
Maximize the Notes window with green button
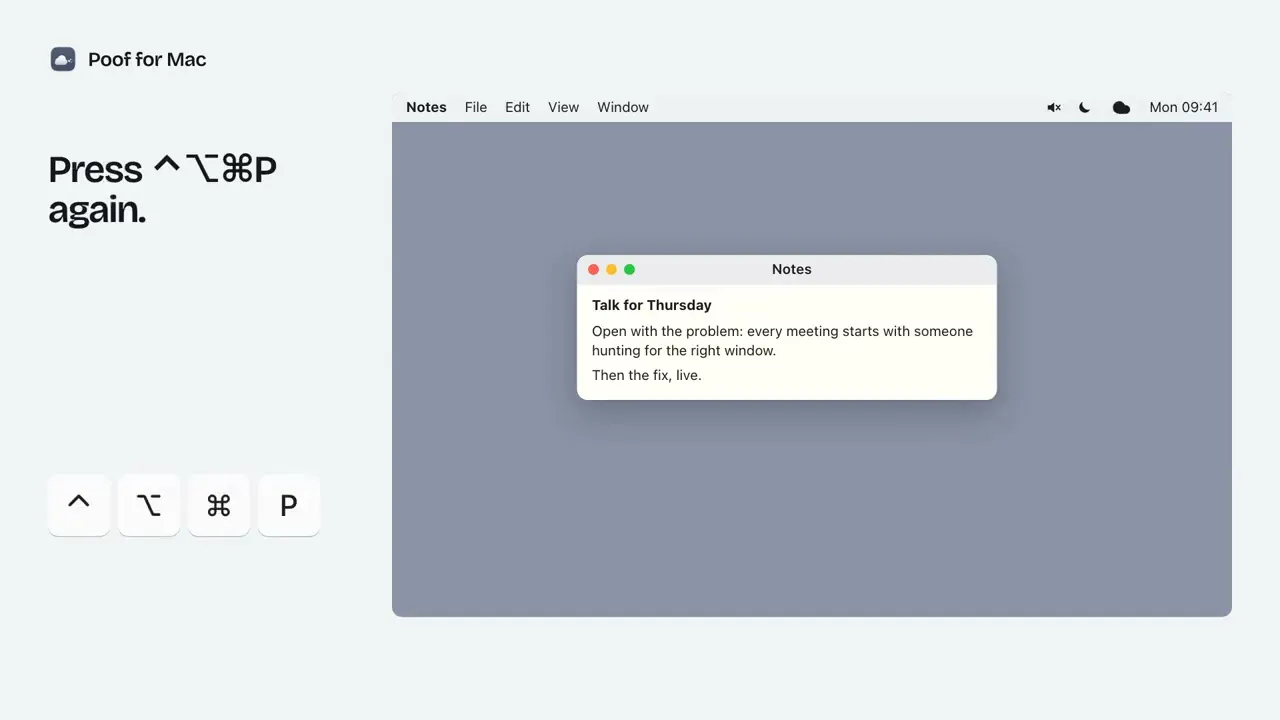(x=629, y=270)
